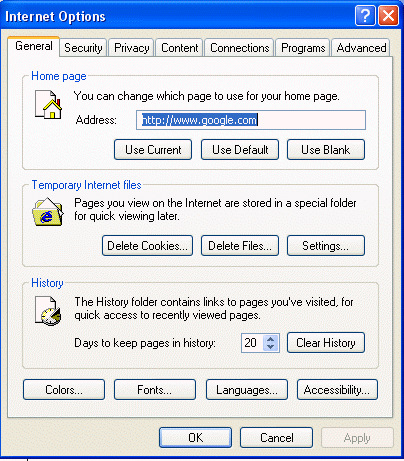Open Accessibility options
Viewport: 404px width, 461px height.
click(x=337, y=390)
